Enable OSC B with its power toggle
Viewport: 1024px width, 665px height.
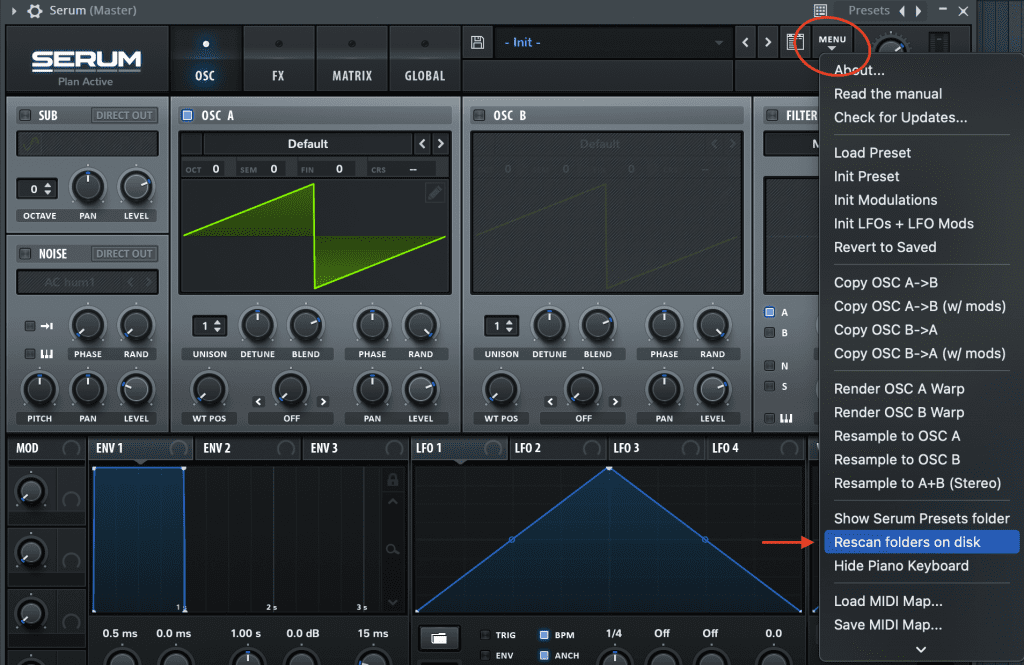(x=479, y=115)
